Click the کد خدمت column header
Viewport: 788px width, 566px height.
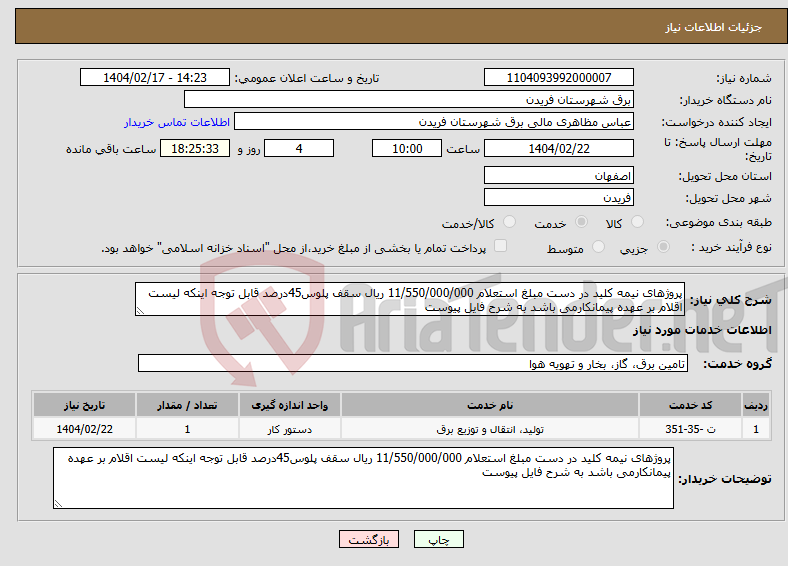[x=691, y=405]
